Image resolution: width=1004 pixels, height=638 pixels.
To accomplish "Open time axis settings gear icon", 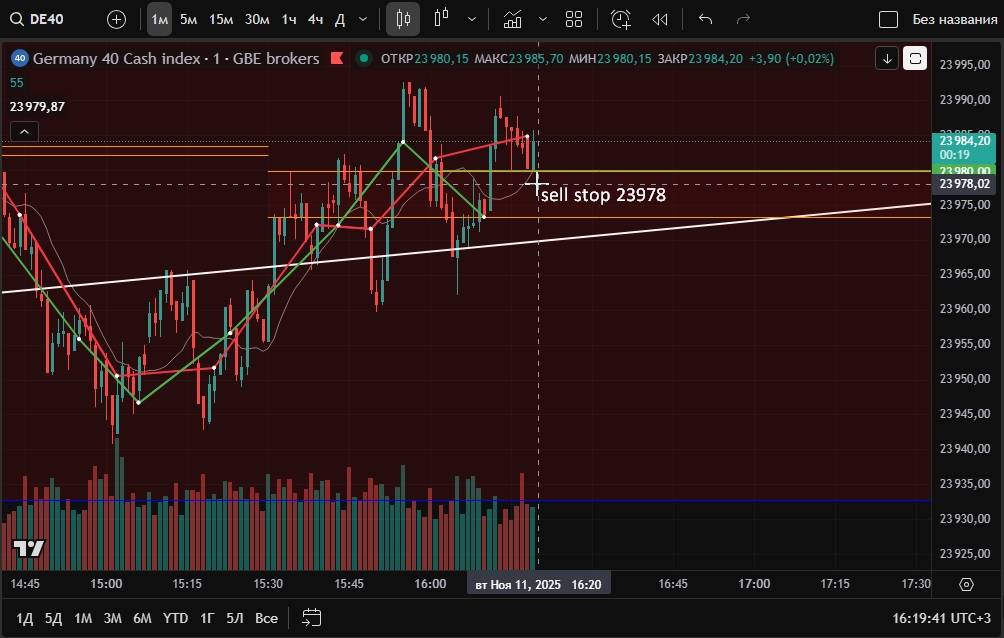I will [966, 584].
